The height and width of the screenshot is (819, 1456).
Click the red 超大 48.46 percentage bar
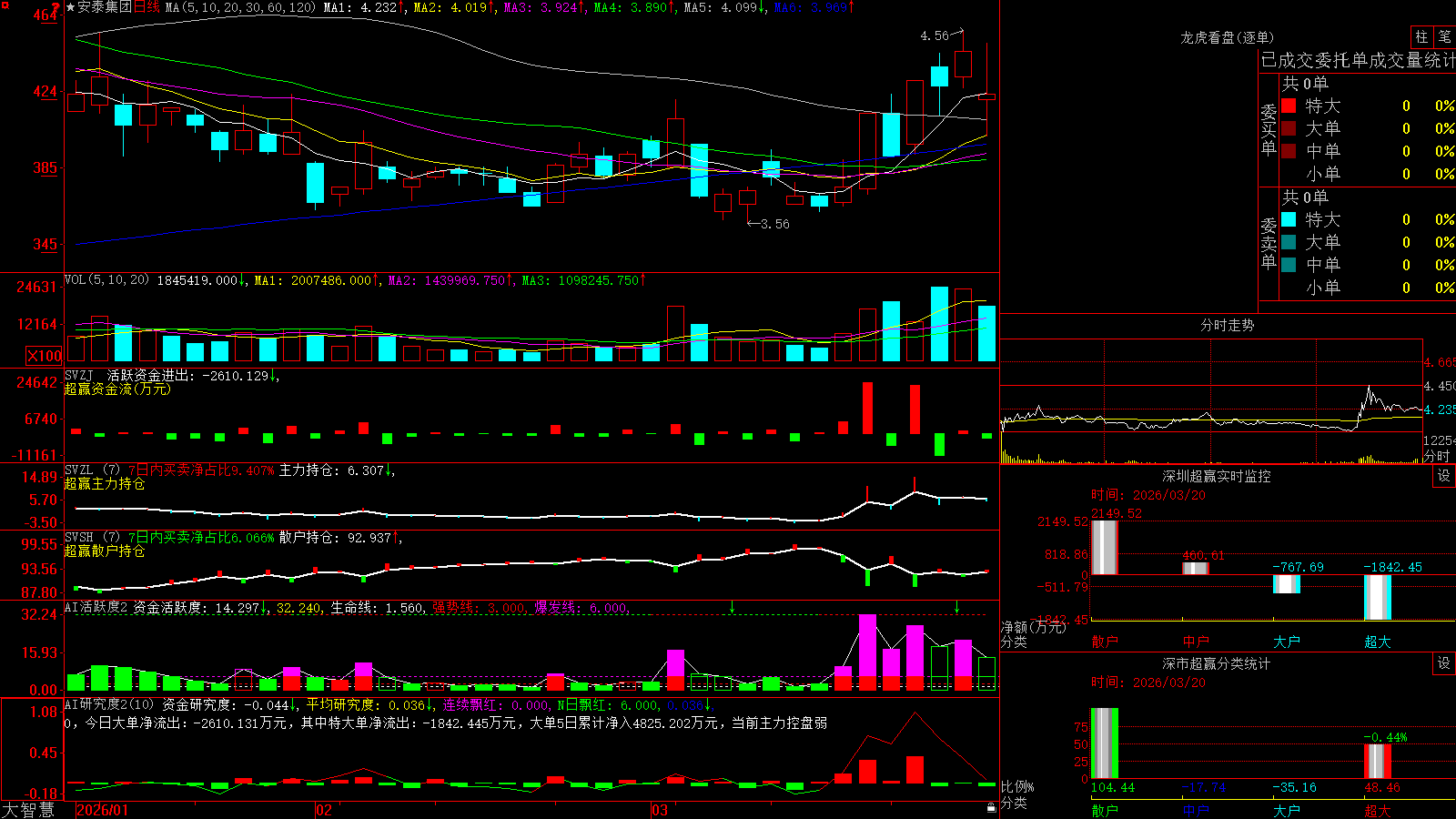pyautogui.click(x=1378, y=762)
